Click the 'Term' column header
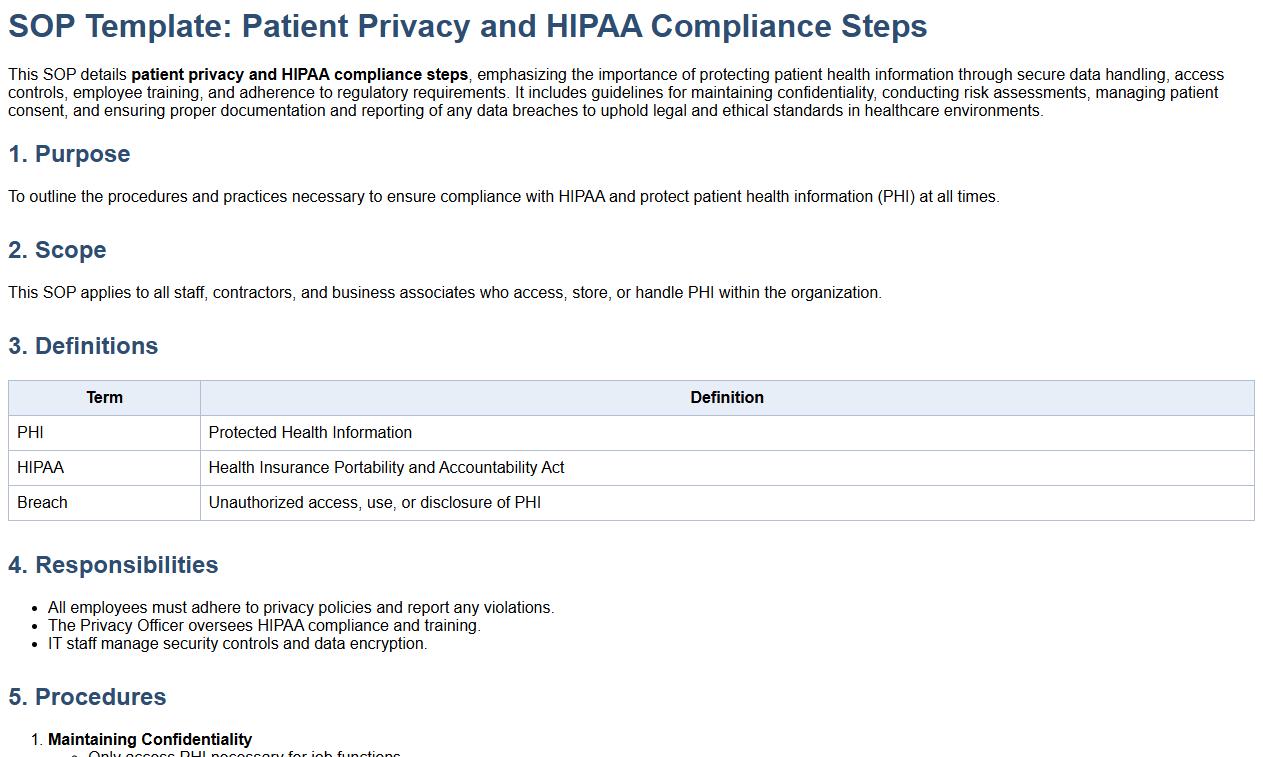This screenshot has width=1263, height=757. coord(104,398)
